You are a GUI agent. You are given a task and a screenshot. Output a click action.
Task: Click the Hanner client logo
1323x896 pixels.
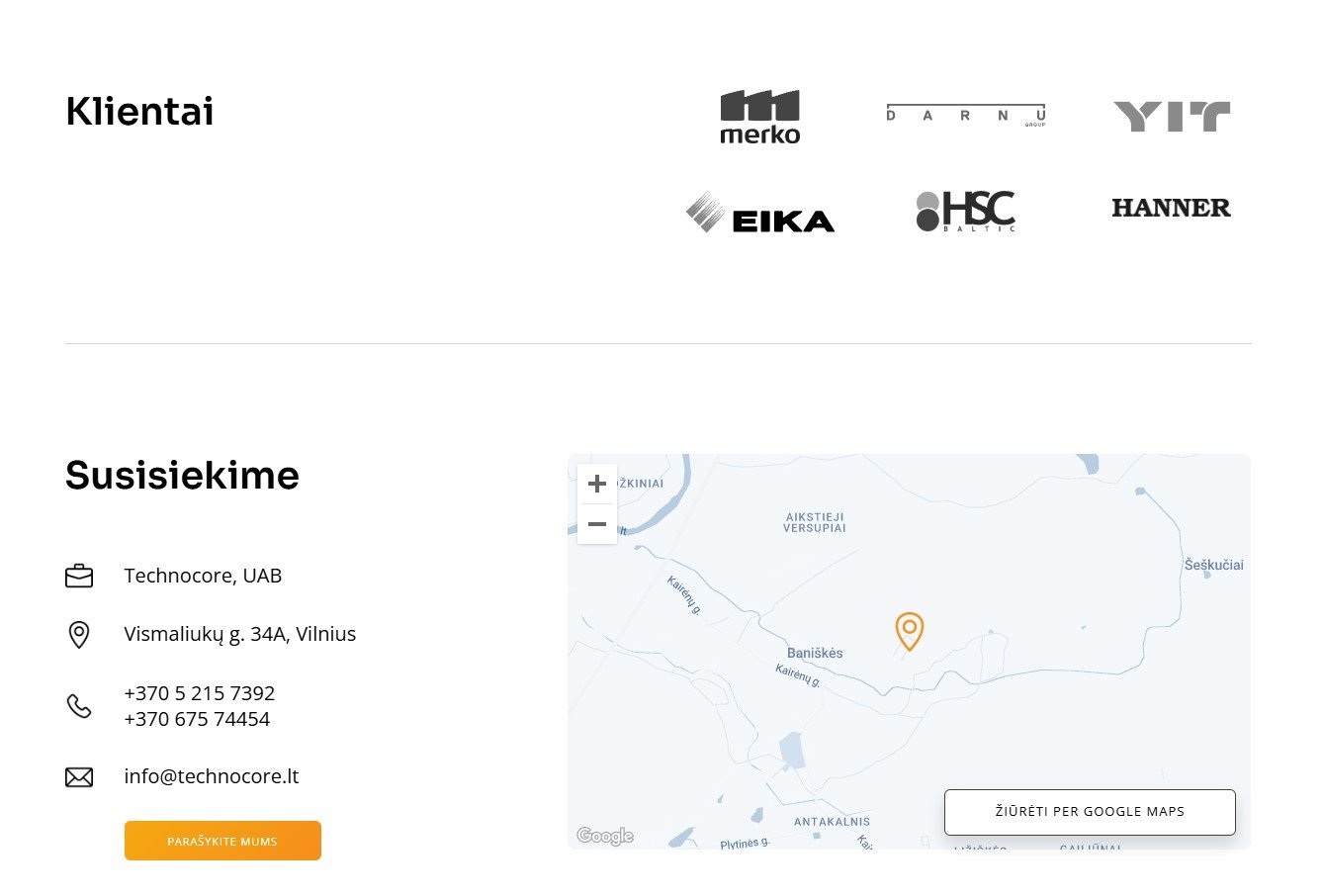pyautogui.click(x=1171, y=208)
